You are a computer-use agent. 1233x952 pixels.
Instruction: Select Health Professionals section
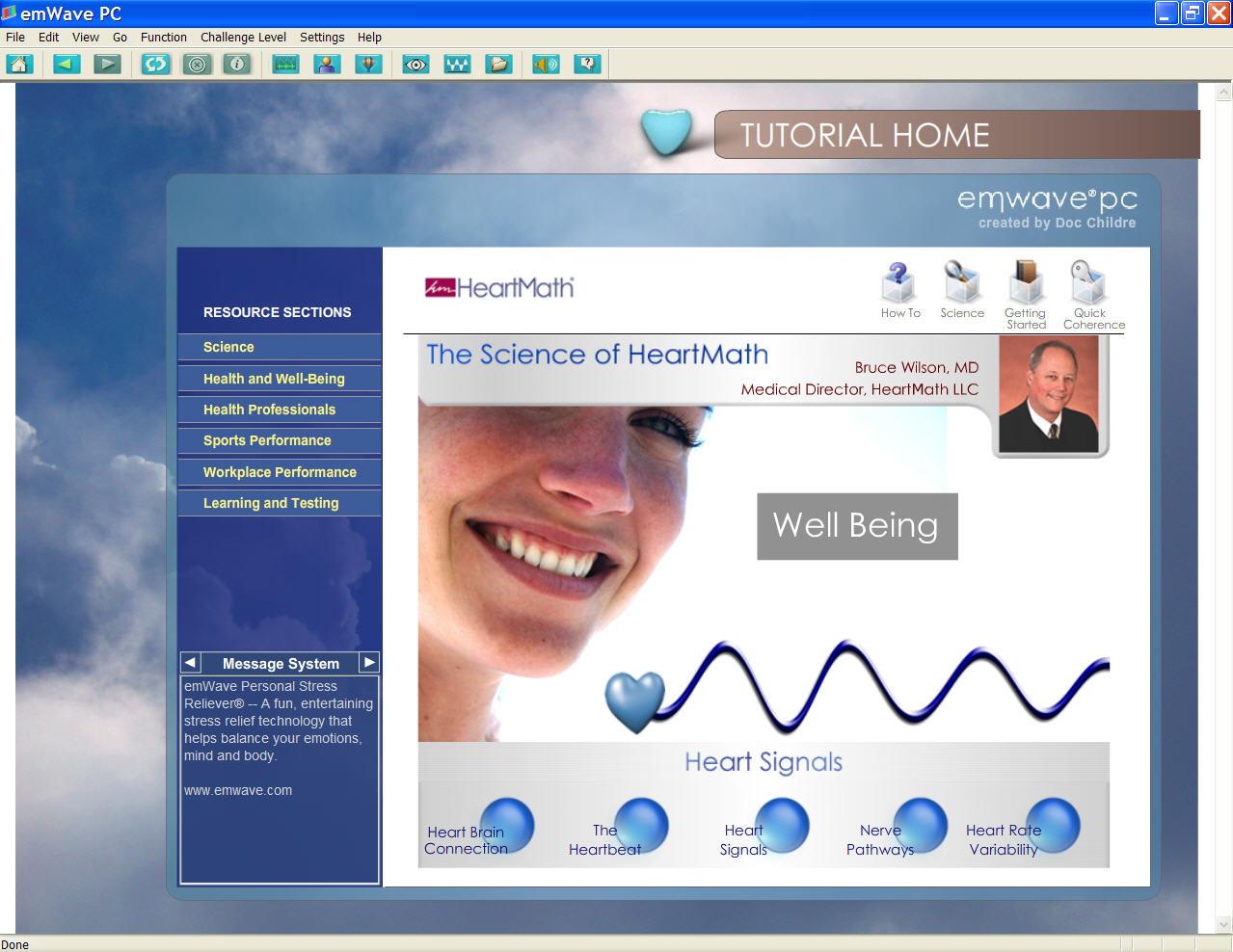pyautogui.click(x=280, y=410)
